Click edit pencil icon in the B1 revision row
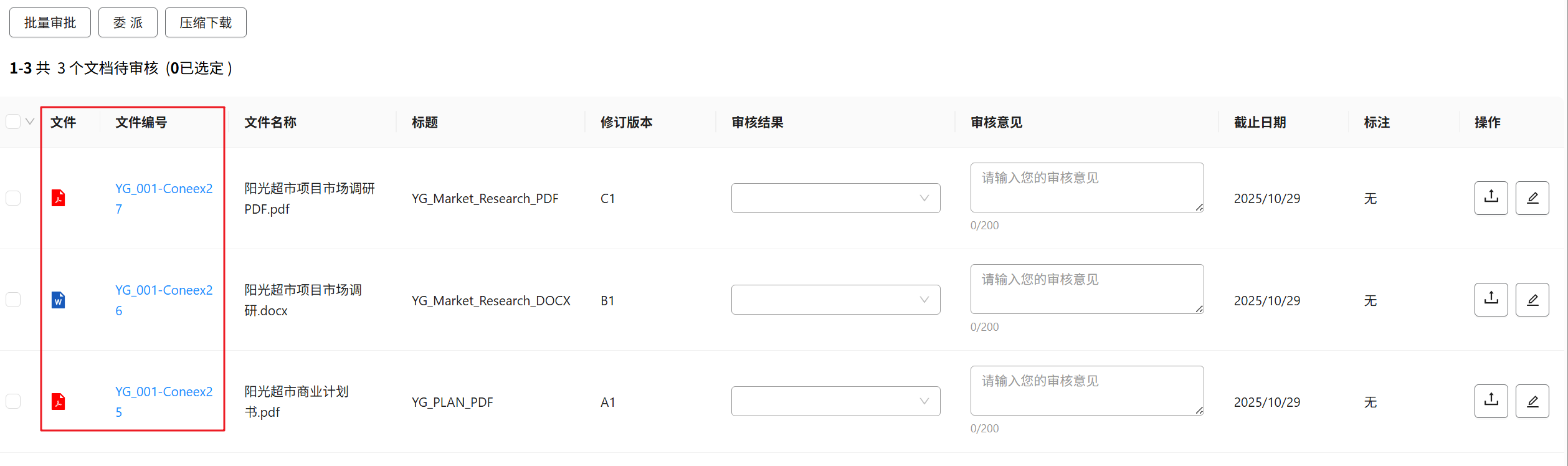The height and width of the screenshot is (466, 1568). coord(1532,300)
